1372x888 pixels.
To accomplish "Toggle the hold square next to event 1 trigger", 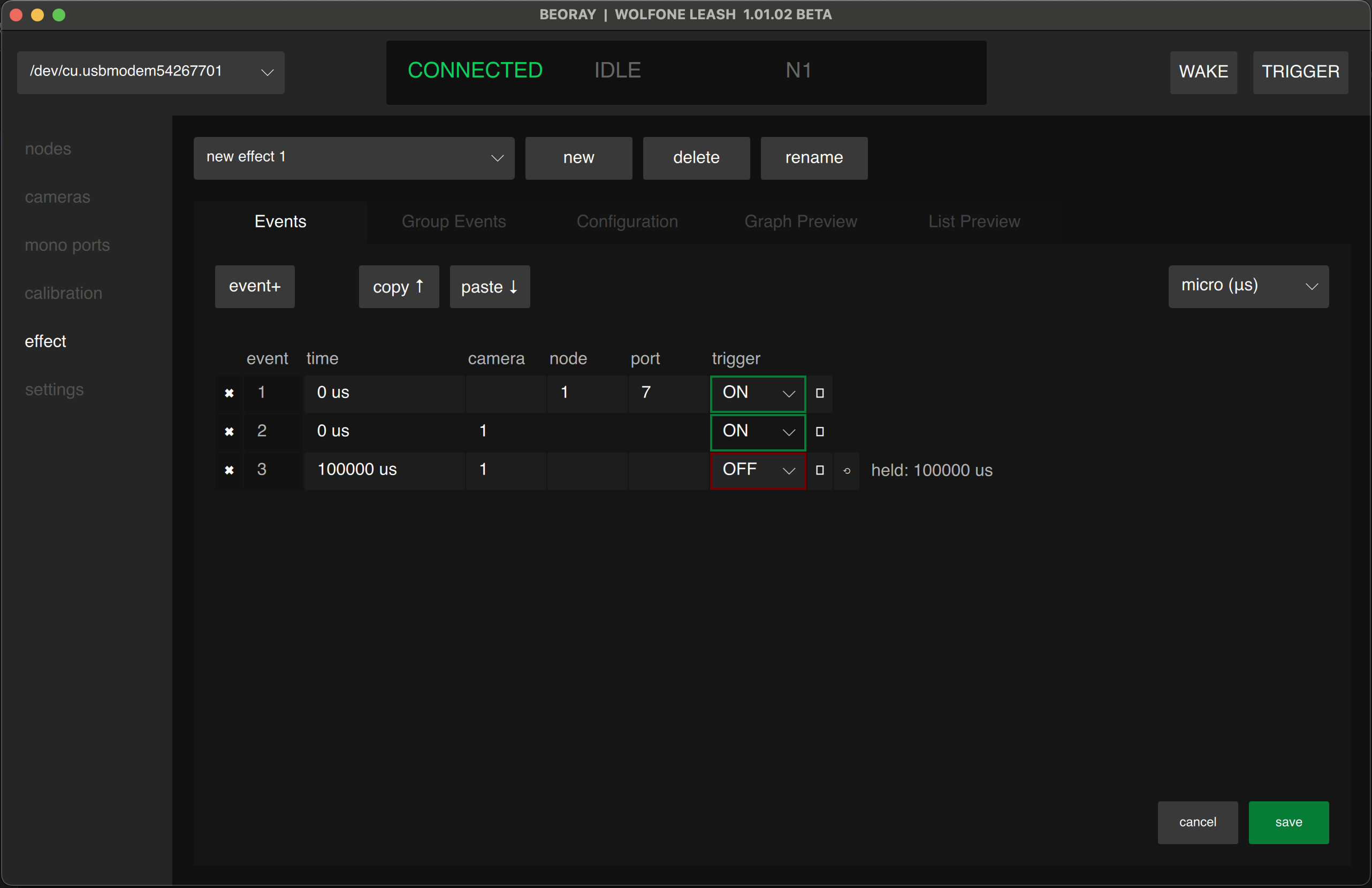I will coord(820,394).
